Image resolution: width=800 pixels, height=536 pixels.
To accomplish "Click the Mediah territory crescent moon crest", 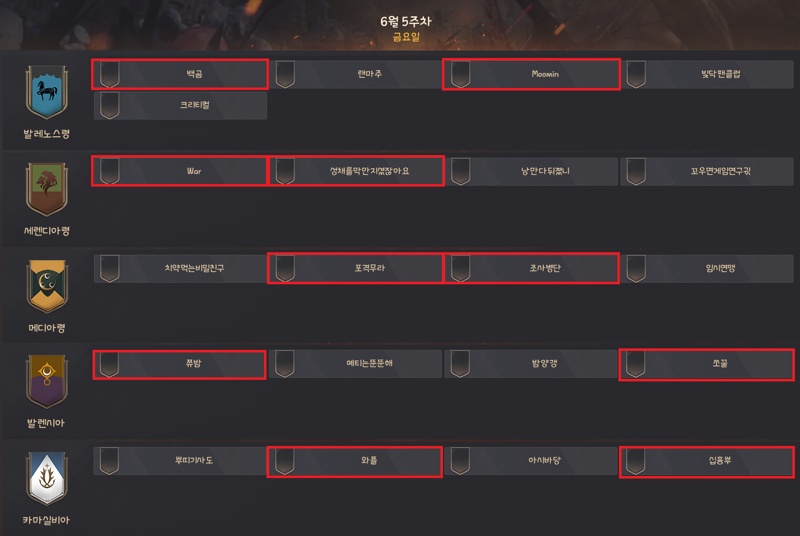I will click(x=46, y=286).
